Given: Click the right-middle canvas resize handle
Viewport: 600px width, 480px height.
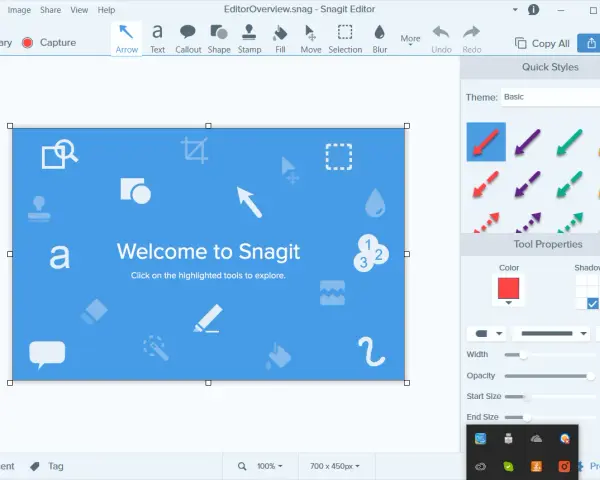Looking at the screenshot, I should (407, 254).
